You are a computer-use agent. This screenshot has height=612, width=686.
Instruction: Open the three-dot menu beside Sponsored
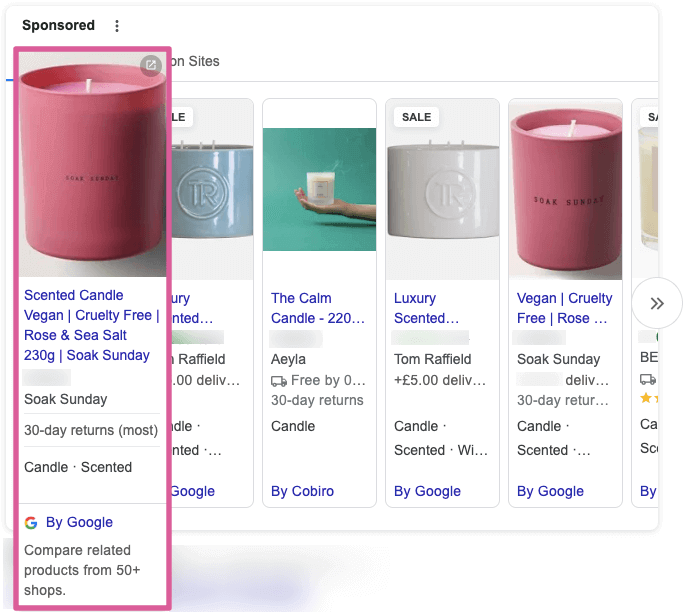click(x=116, y=26)
